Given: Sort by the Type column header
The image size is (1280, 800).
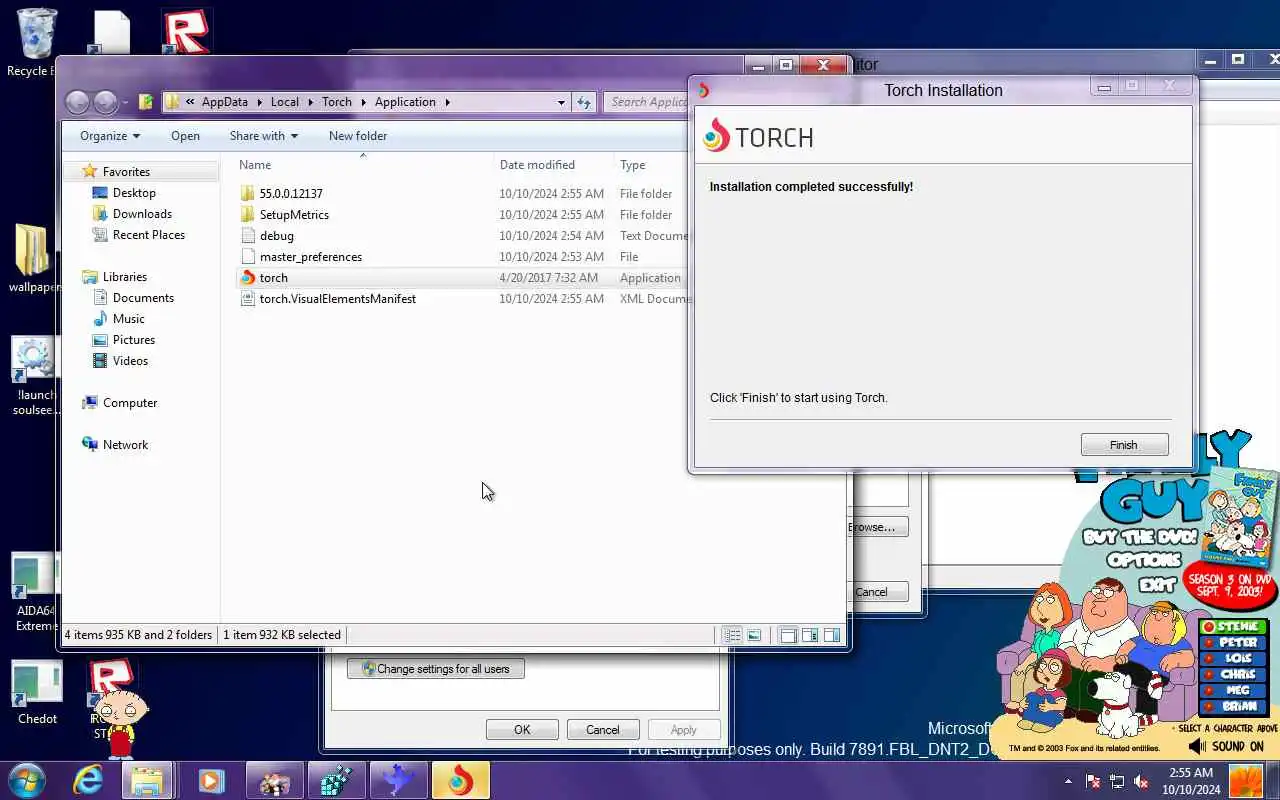Looking at the screenshot, I should (632, 165).
